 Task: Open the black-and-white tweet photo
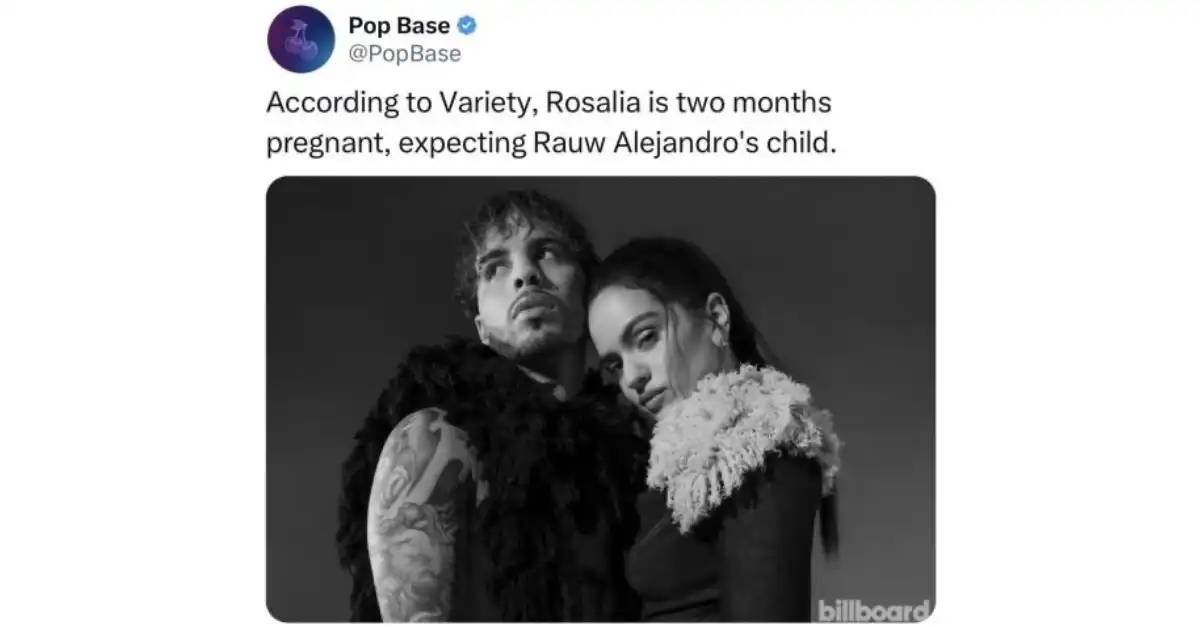coord(601,399)
